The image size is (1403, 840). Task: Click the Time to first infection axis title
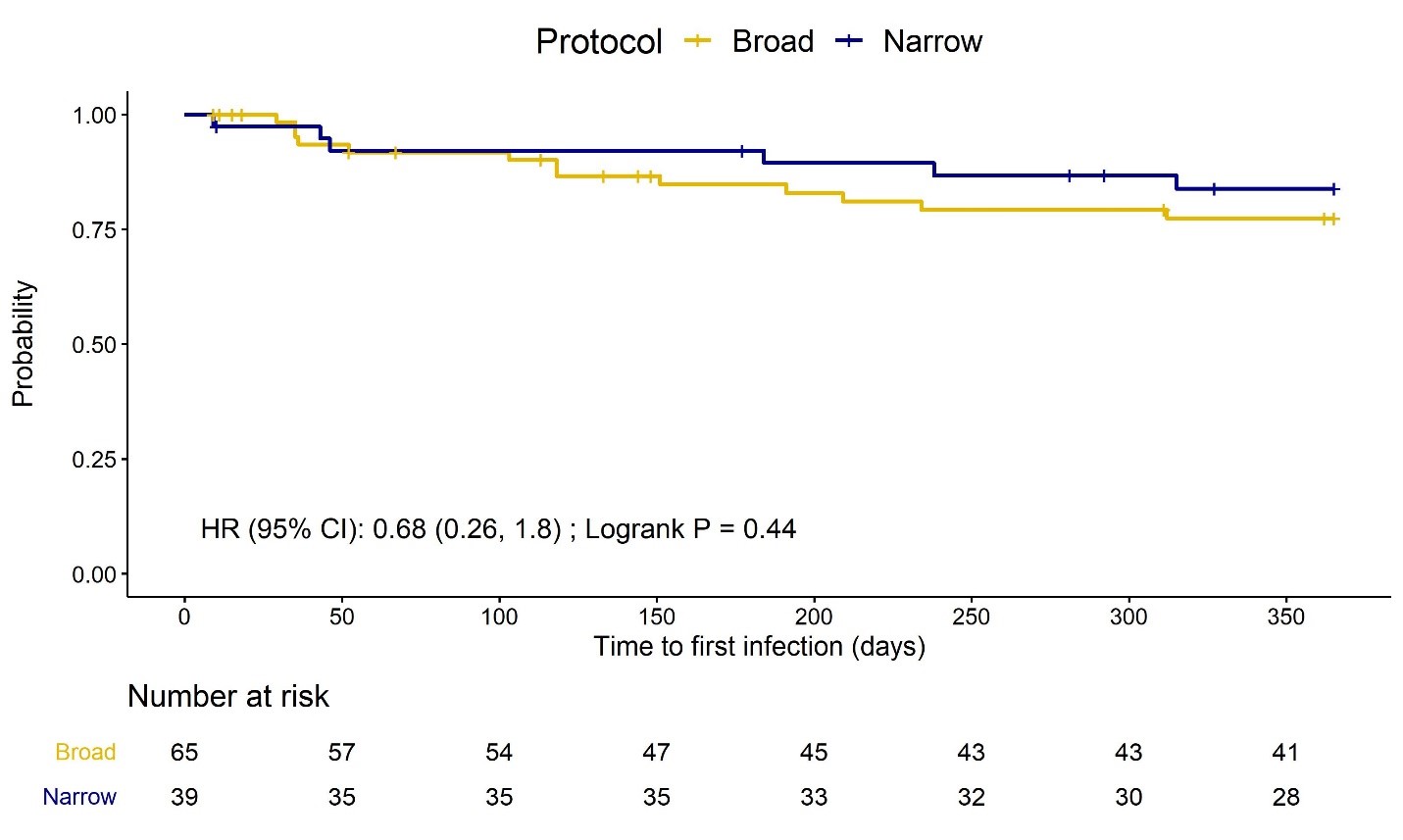[759, 647]
